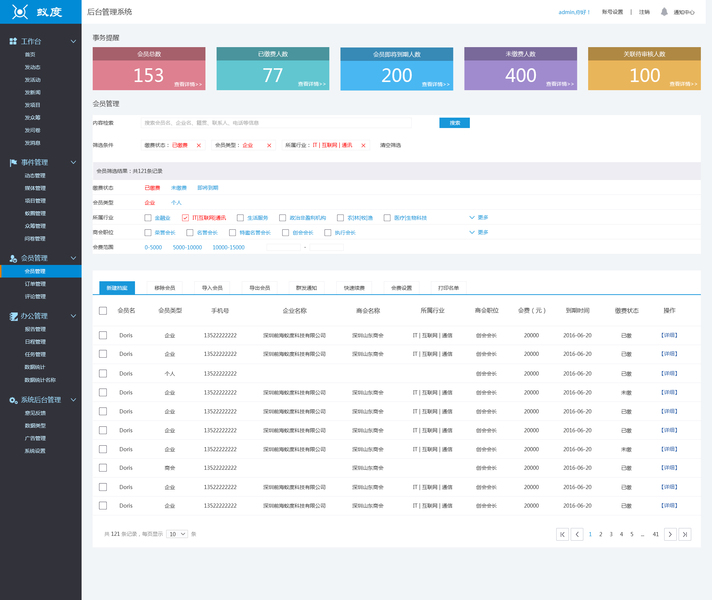
Task: Check the 执行会长 position checkbox
Action: [327, 233]
